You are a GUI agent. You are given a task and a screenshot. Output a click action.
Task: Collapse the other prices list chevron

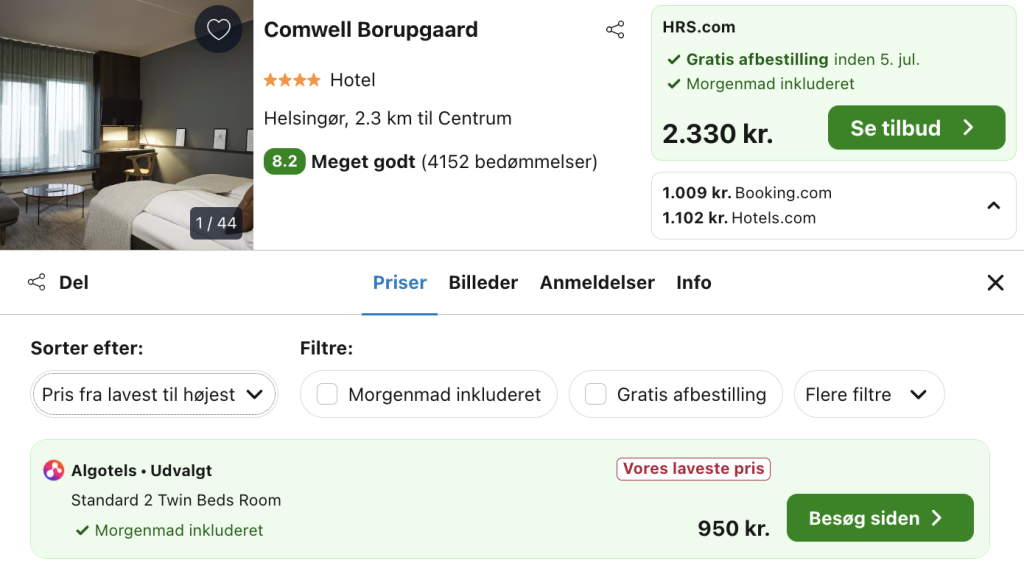coord(993,206)
